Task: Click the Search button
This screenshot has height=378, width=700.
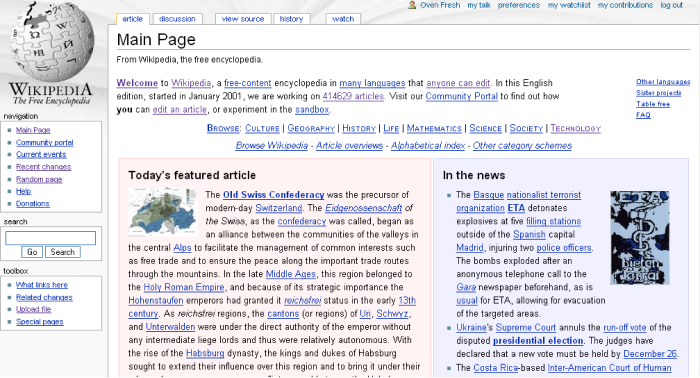Action: tap(62, 252)
